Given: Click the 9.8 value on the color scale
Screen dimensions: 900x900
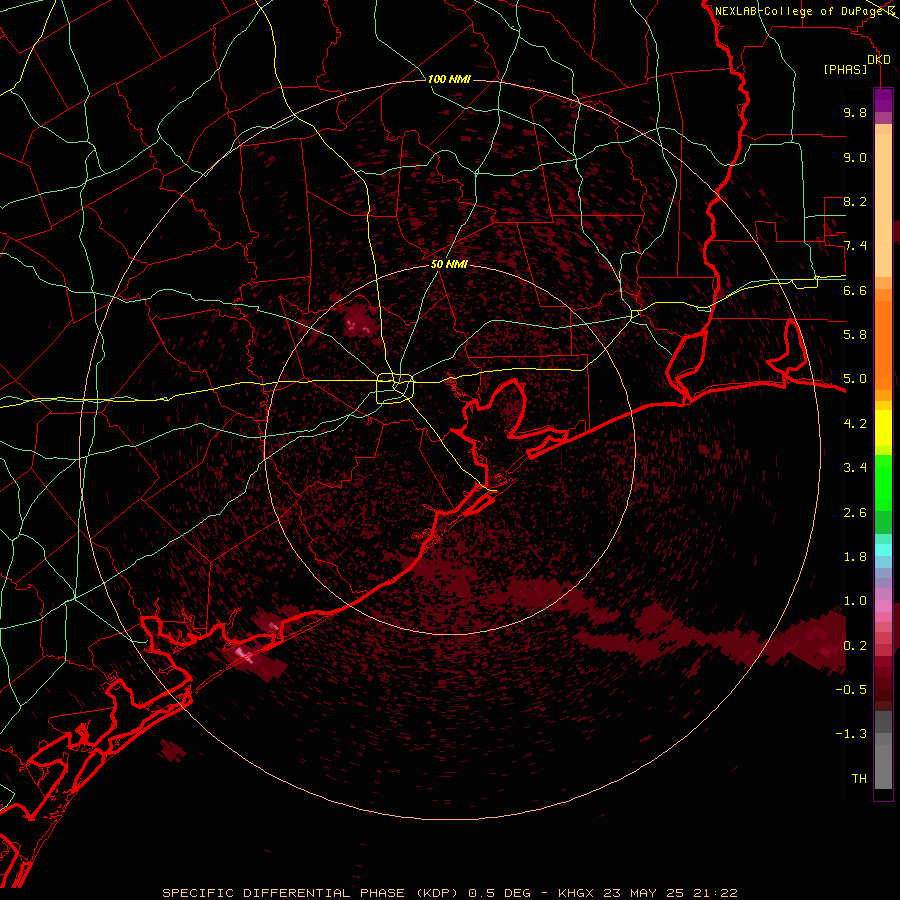Looking at the screenshot, I should click(x=855, y=112).
